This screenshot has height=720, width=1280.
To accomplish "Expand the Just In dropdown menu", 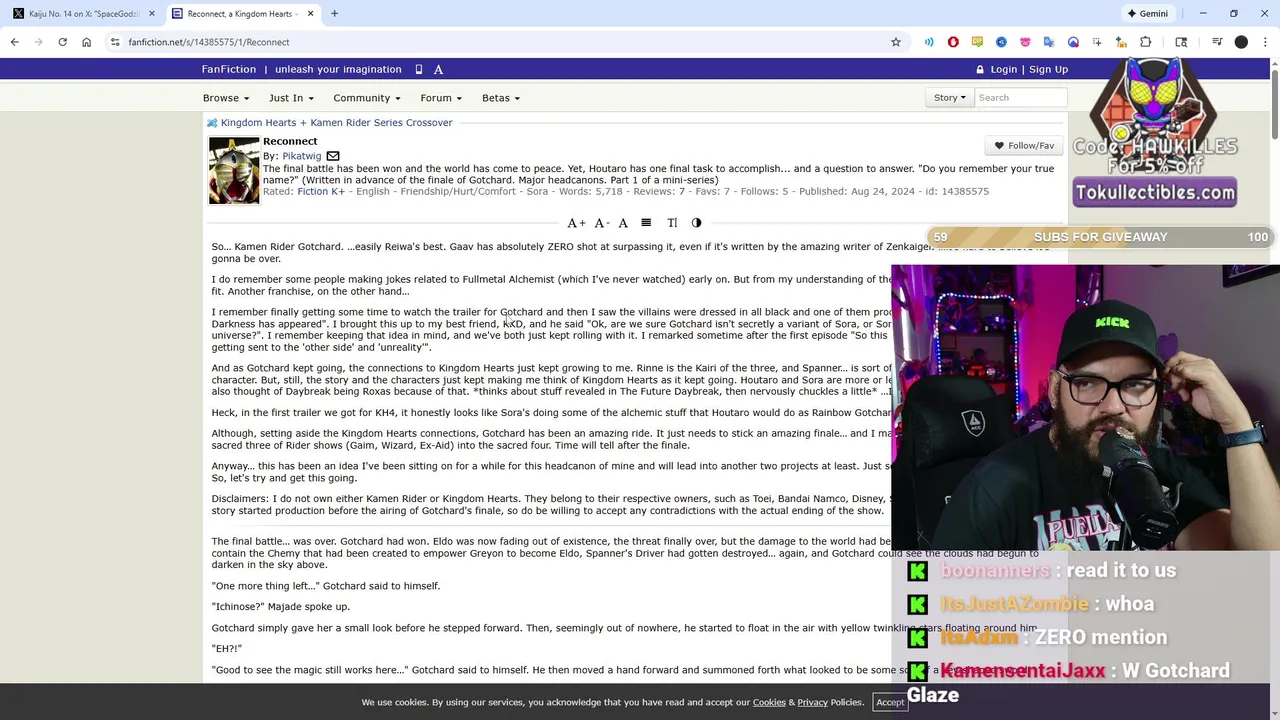I will (x=291, y=98).
